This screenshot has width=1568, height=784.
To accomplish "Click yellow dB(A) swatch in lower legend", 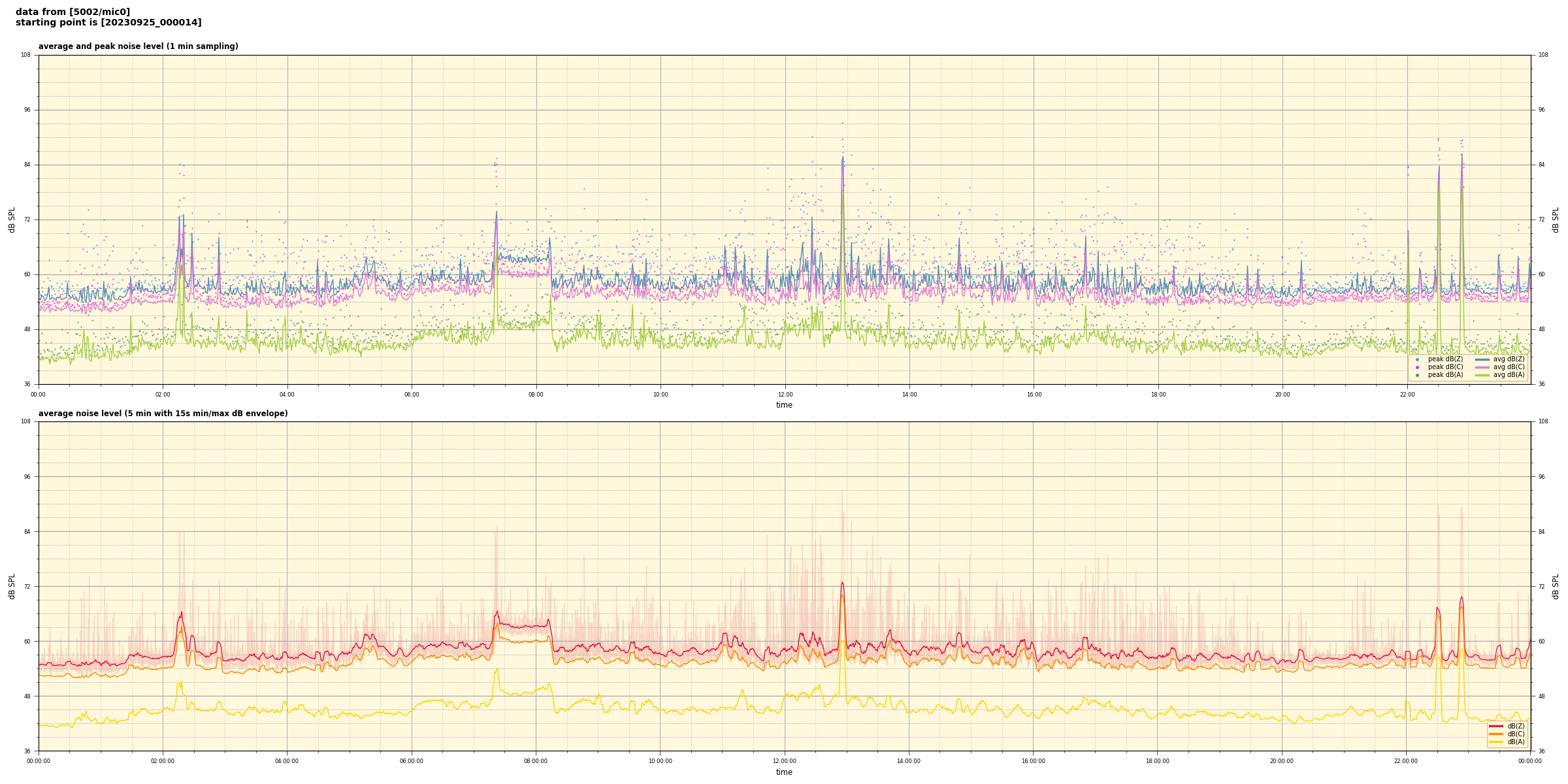I will (x=1496, y=742).
